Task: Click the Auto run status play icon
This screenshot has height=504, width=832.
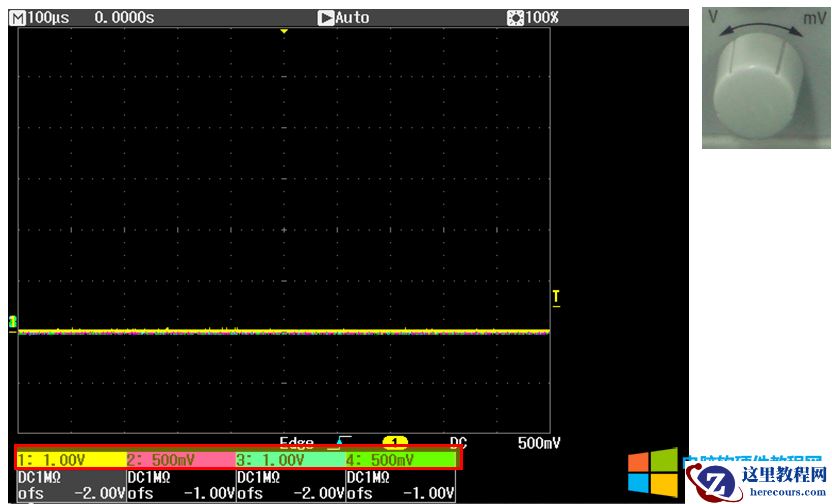Action: (x=326, y=18)
